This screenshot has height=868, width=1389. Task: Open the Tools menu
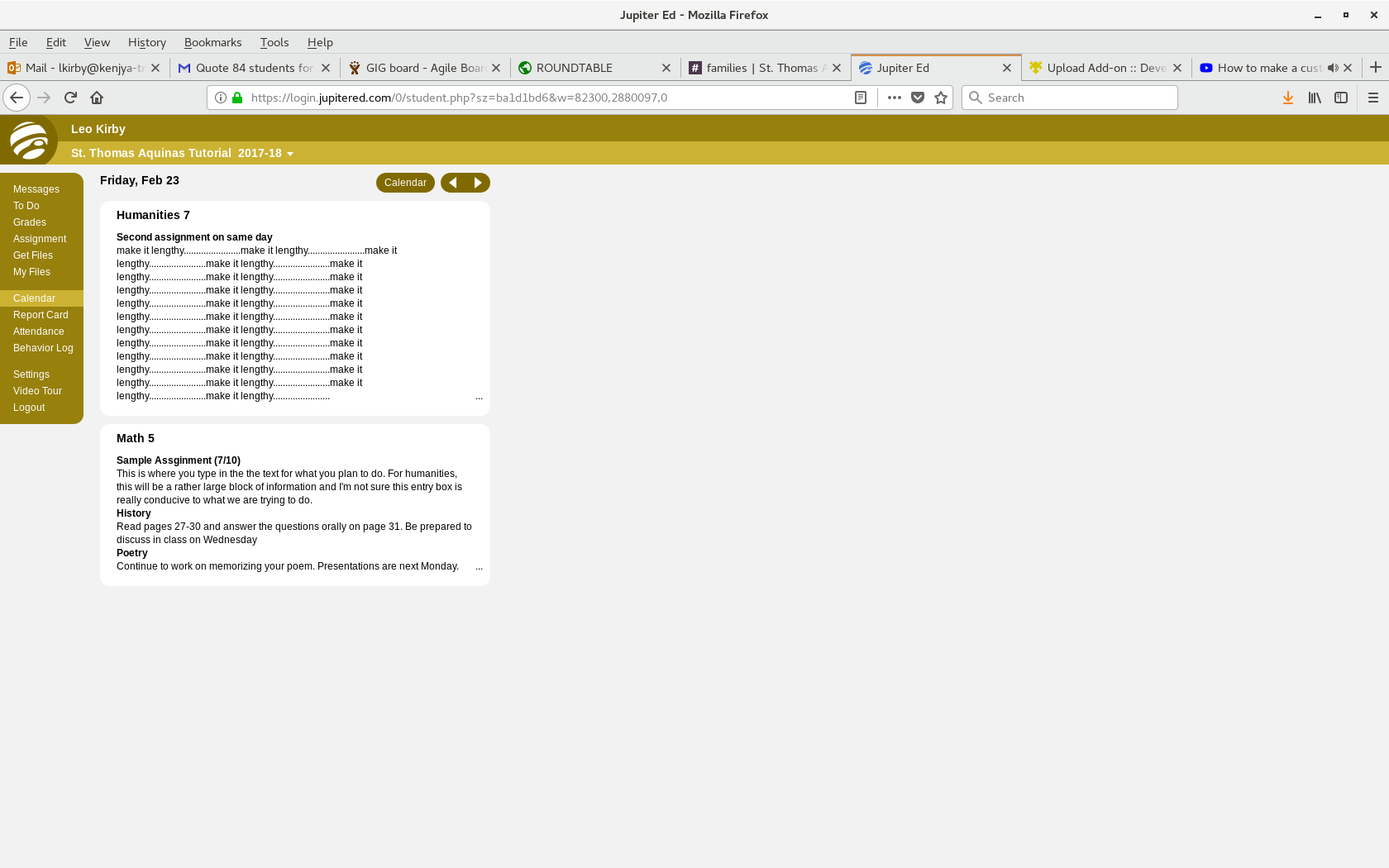click(x=274, y=42)
